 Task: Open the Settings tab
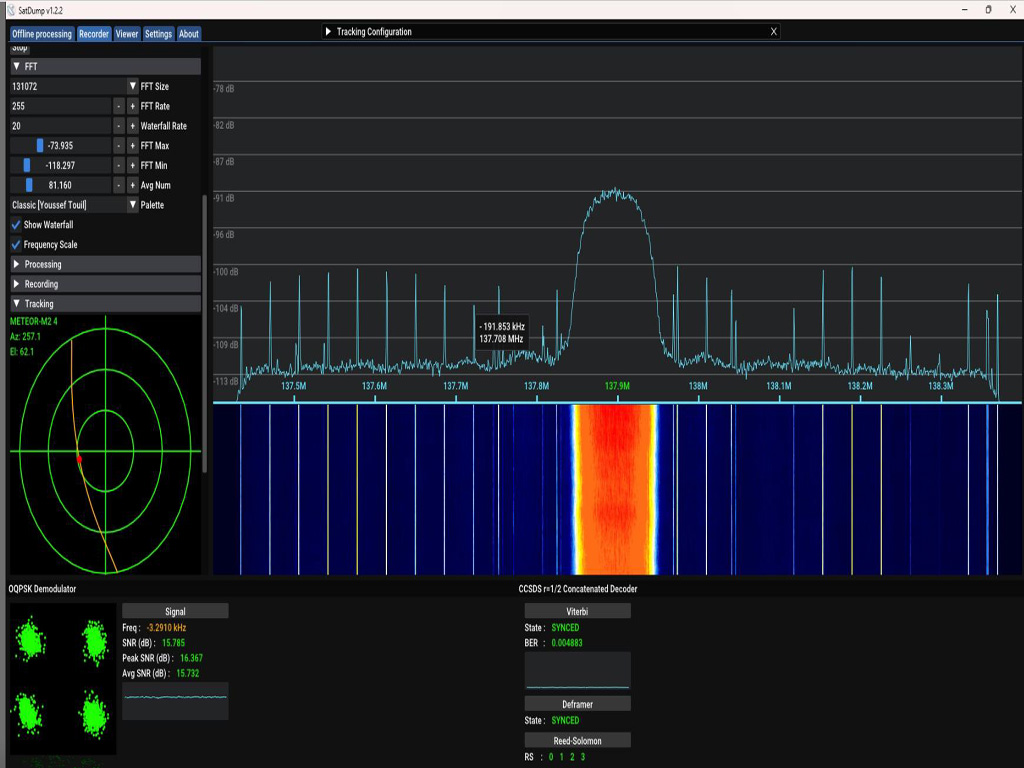click(158, 34)
